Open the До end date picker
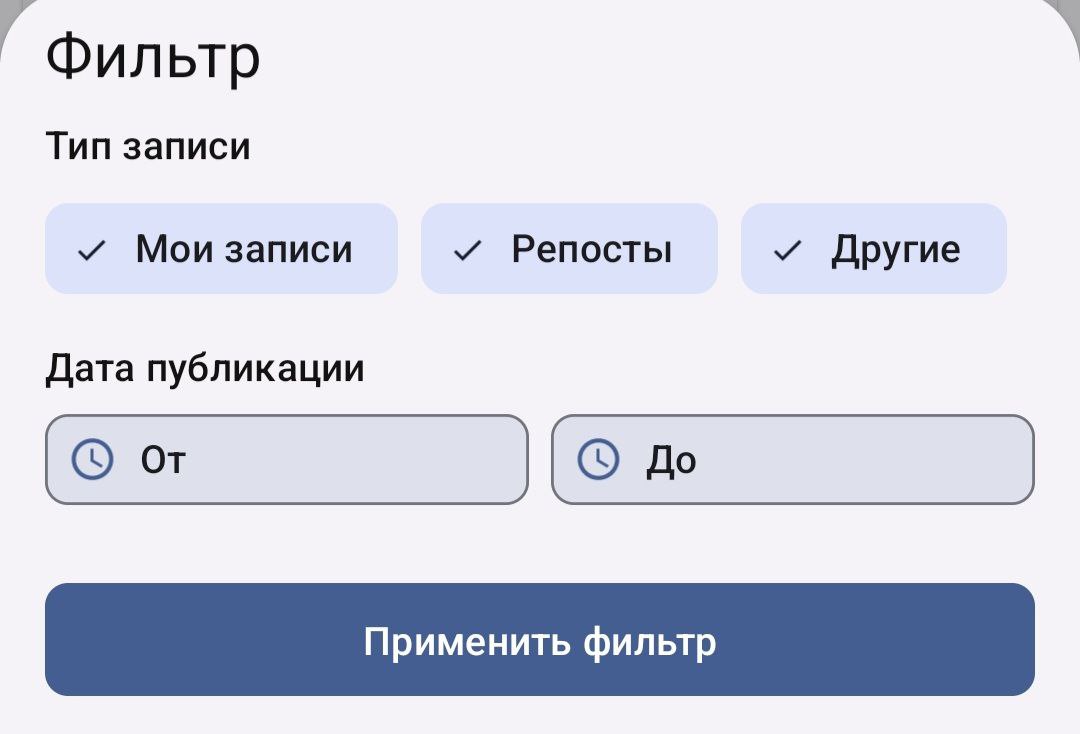1080x734 pixels. click(793, 459)
